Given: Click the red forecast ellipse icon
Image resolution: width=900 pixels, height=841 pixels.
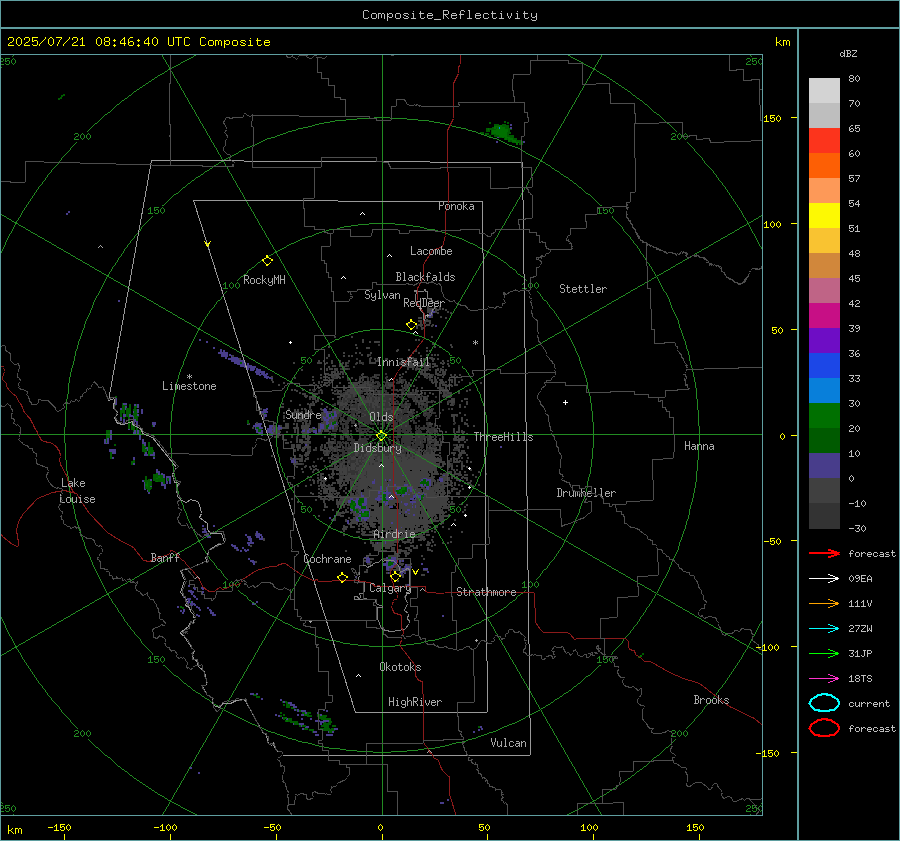Looking at the screenshot, I should tap(824, 728).
